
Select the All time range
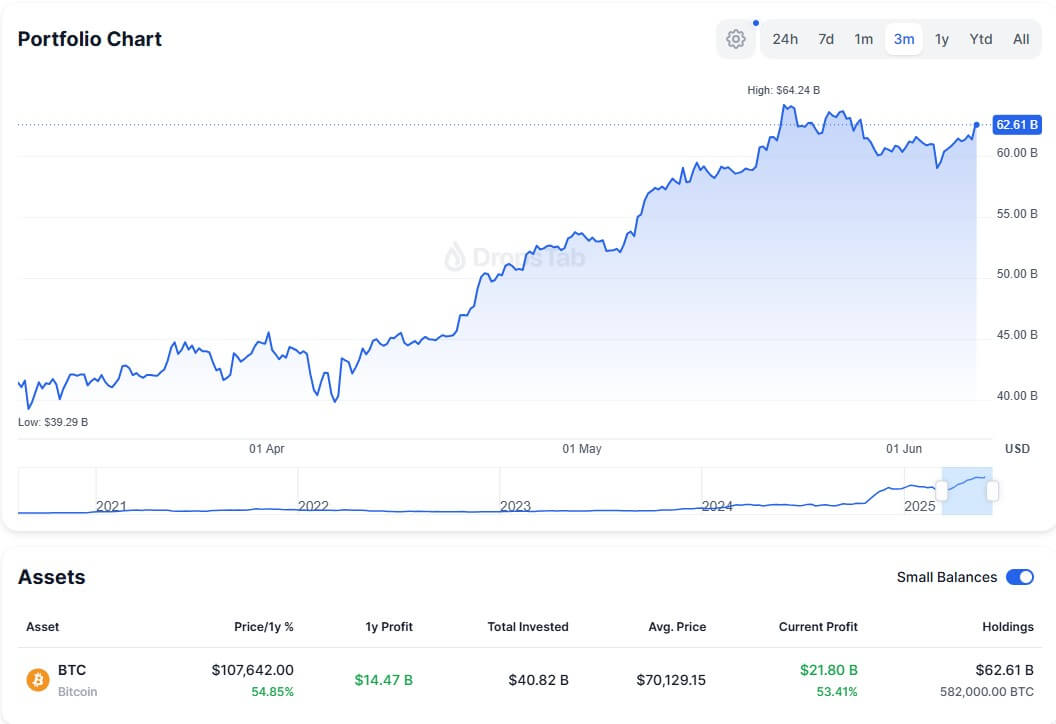point(1021,39)
